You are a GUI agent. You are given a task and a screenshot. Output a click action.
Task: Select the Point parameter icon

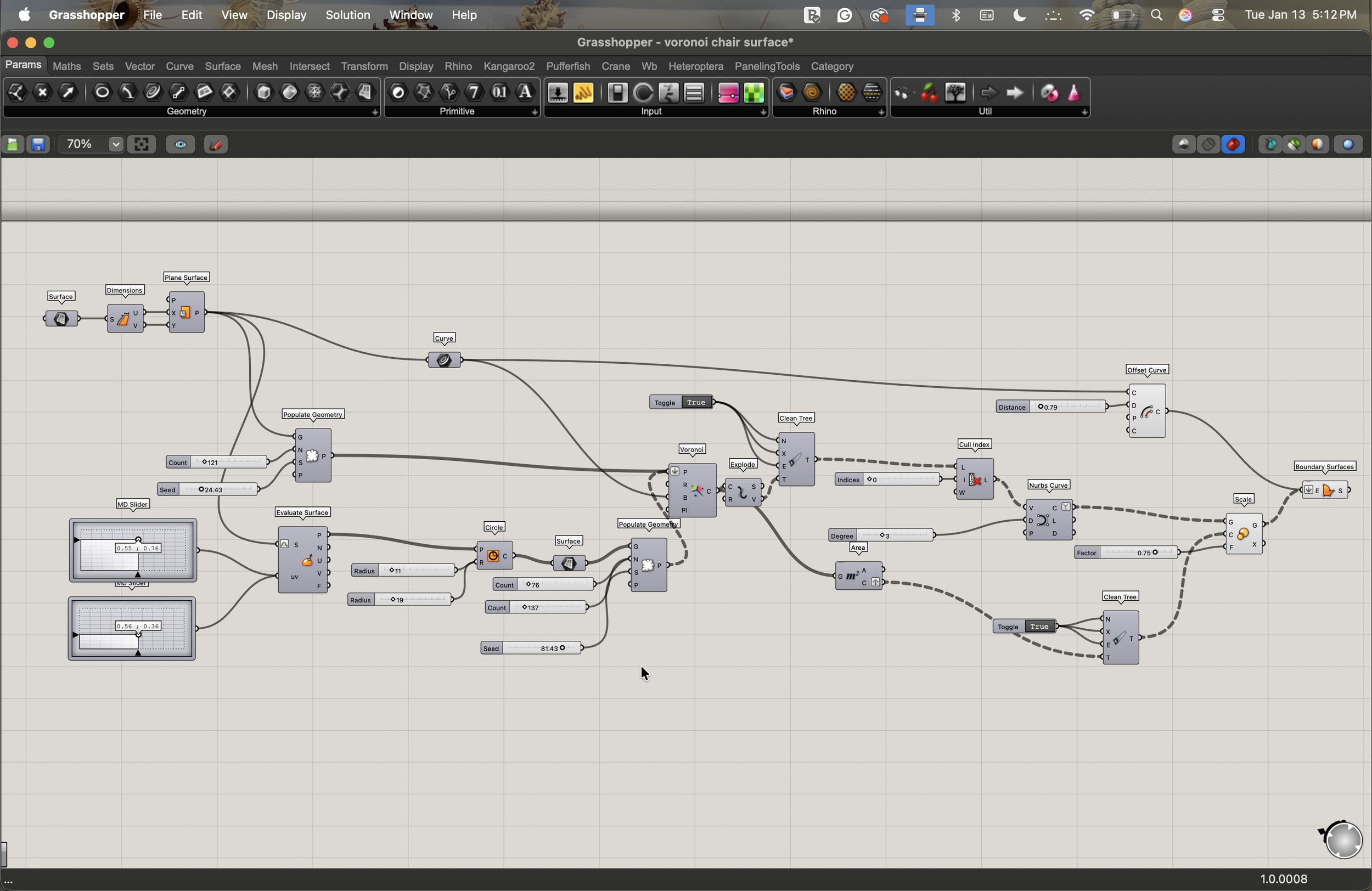[42, 92]
